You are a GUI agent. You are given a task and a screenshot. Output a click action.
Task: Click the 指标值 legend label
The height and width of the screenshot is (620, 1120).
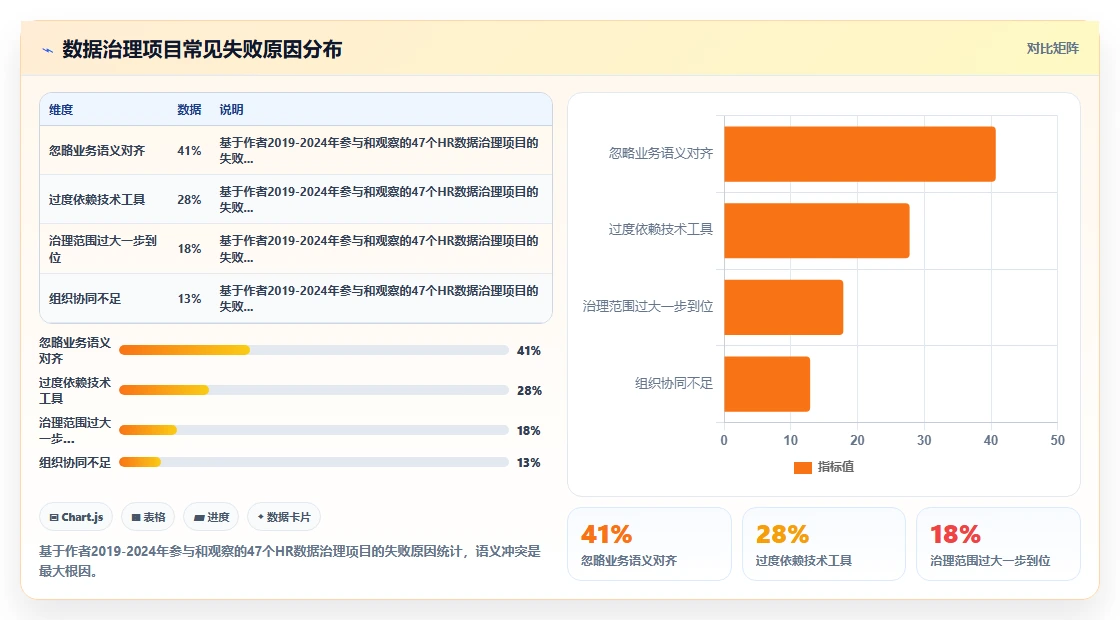click(836, 466)
